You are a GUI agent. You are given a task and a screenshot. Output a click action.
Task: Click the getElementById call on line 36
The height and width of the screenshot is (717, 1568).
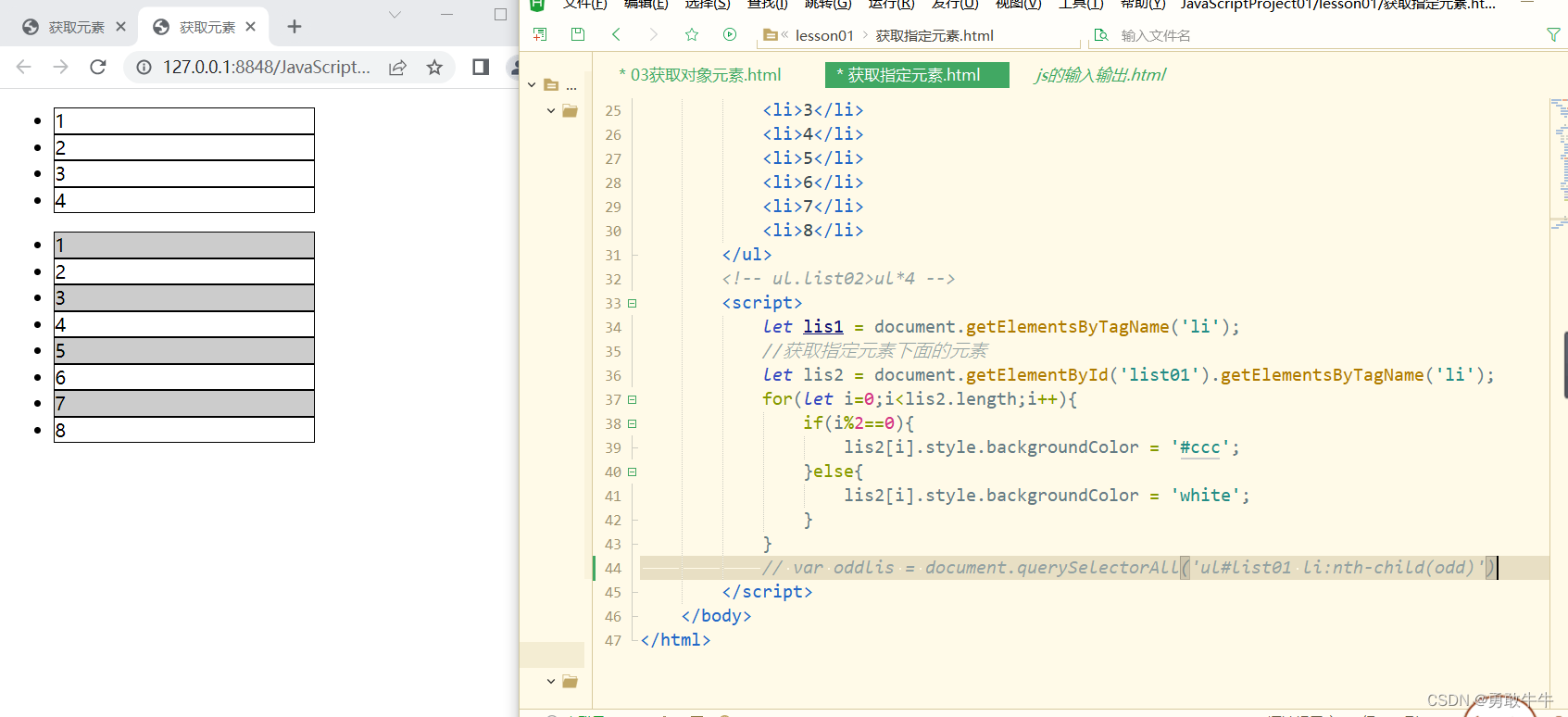(1037, 375)
